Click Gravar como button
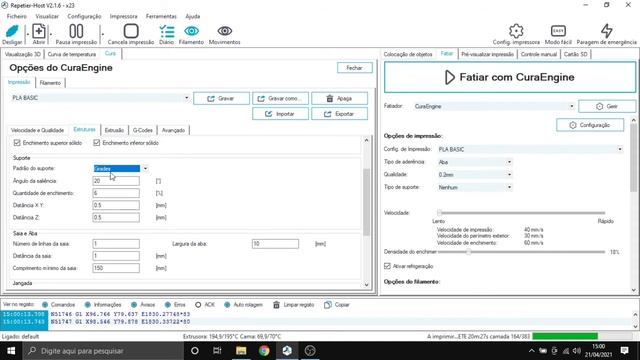 point(280,98)
